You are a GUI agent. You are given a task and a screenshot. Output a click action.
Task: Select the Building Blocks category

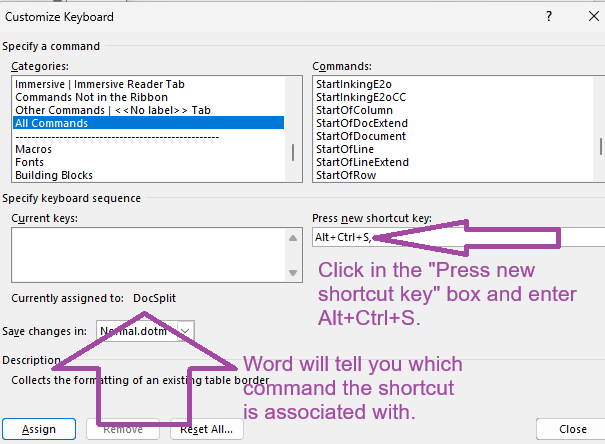click(149, 175)
